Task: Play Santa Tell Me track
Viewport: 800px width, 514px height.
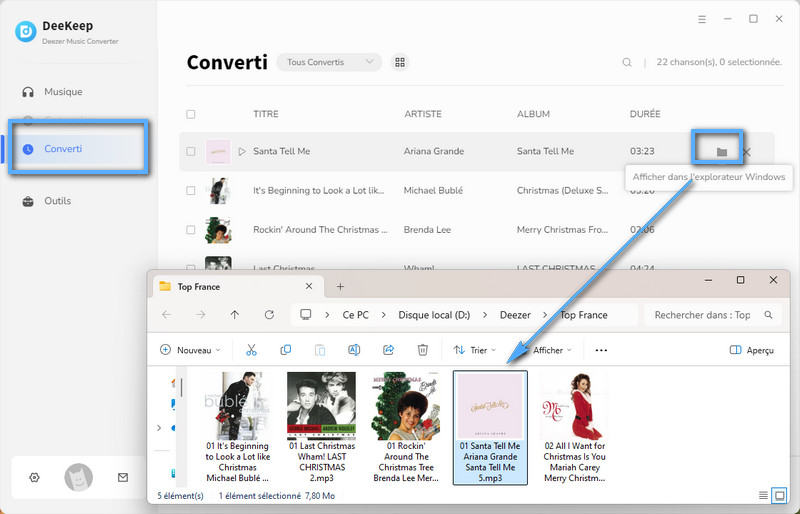Action: (x=242, y=152)
